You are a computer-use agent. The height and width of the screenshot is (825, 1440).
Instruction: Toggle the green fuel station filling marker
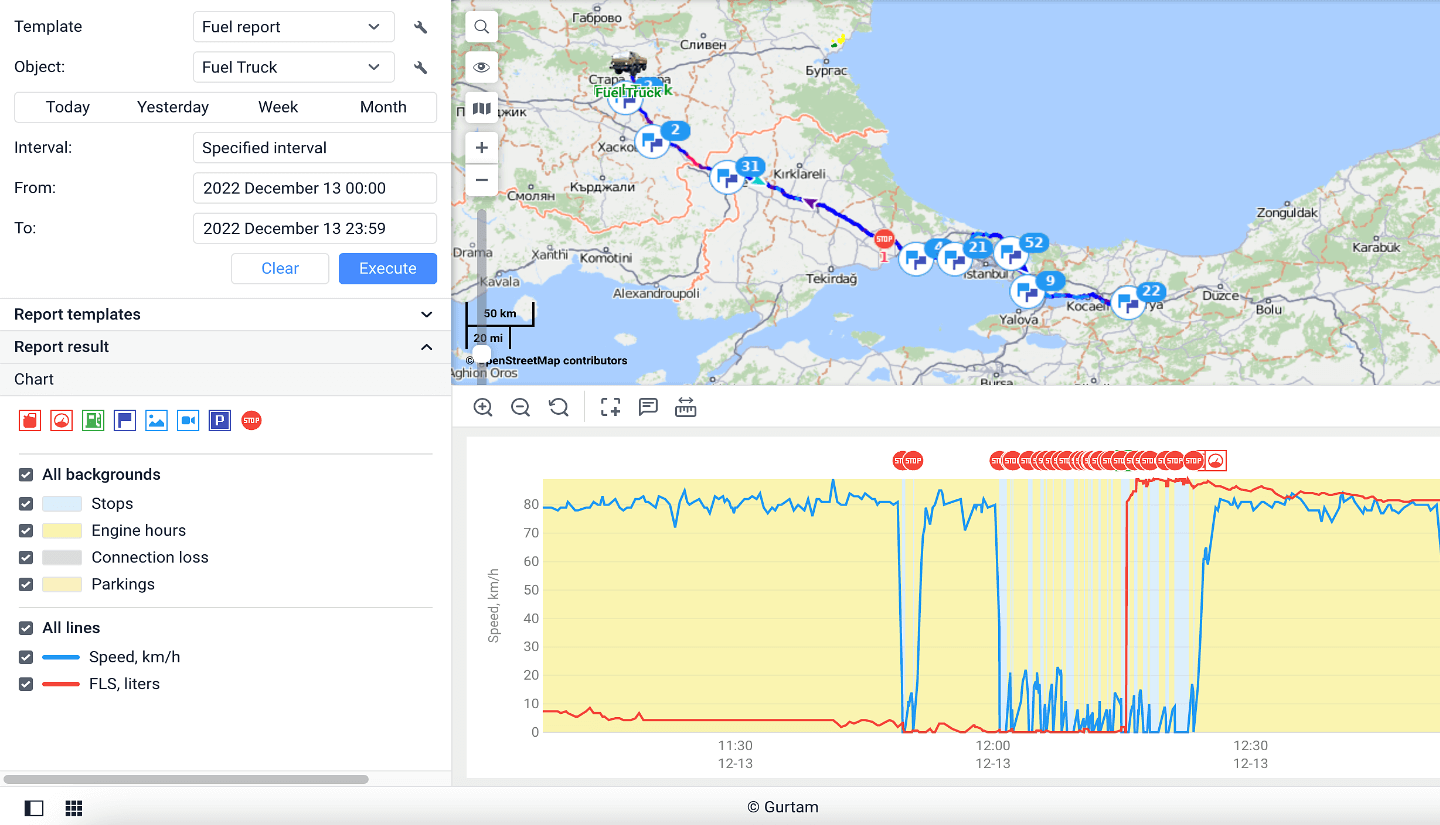click(93, 421)
